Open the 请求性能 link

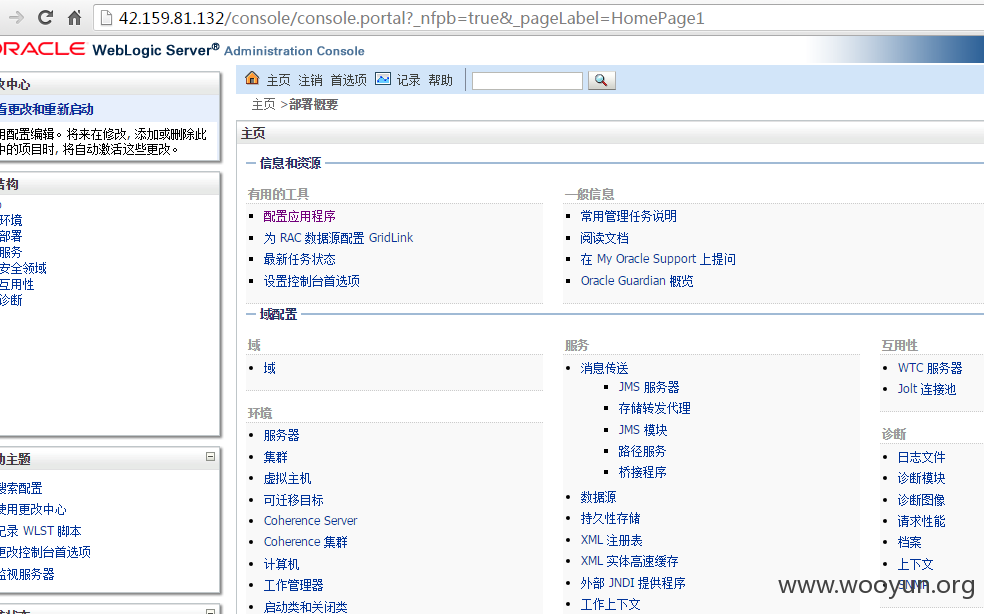pos(921,522)
